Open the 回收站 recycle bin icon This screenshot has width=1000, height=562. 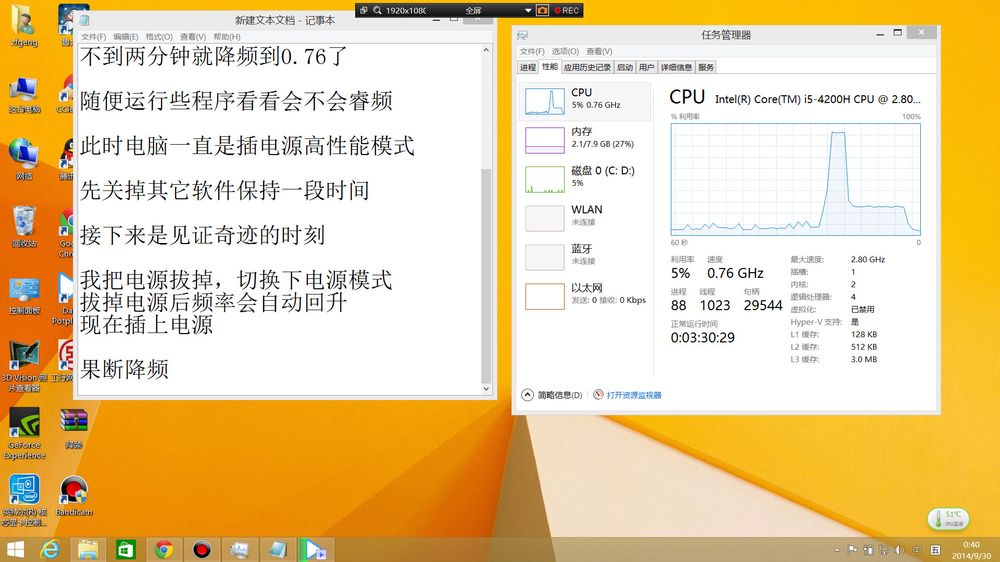(x=24, y=226)
